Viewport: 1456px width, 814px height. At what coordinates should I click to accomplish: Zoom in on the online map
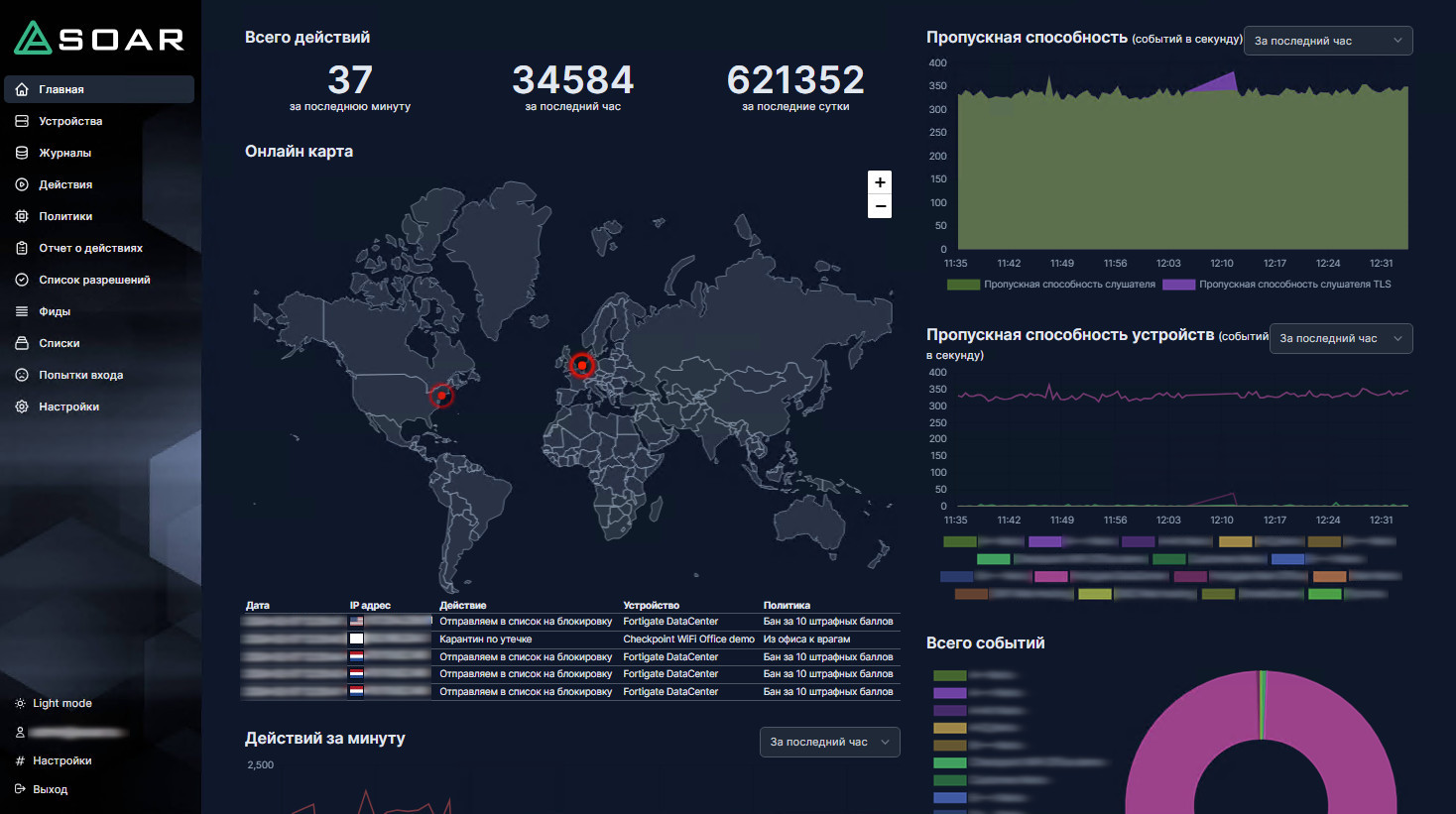point(880,182)
